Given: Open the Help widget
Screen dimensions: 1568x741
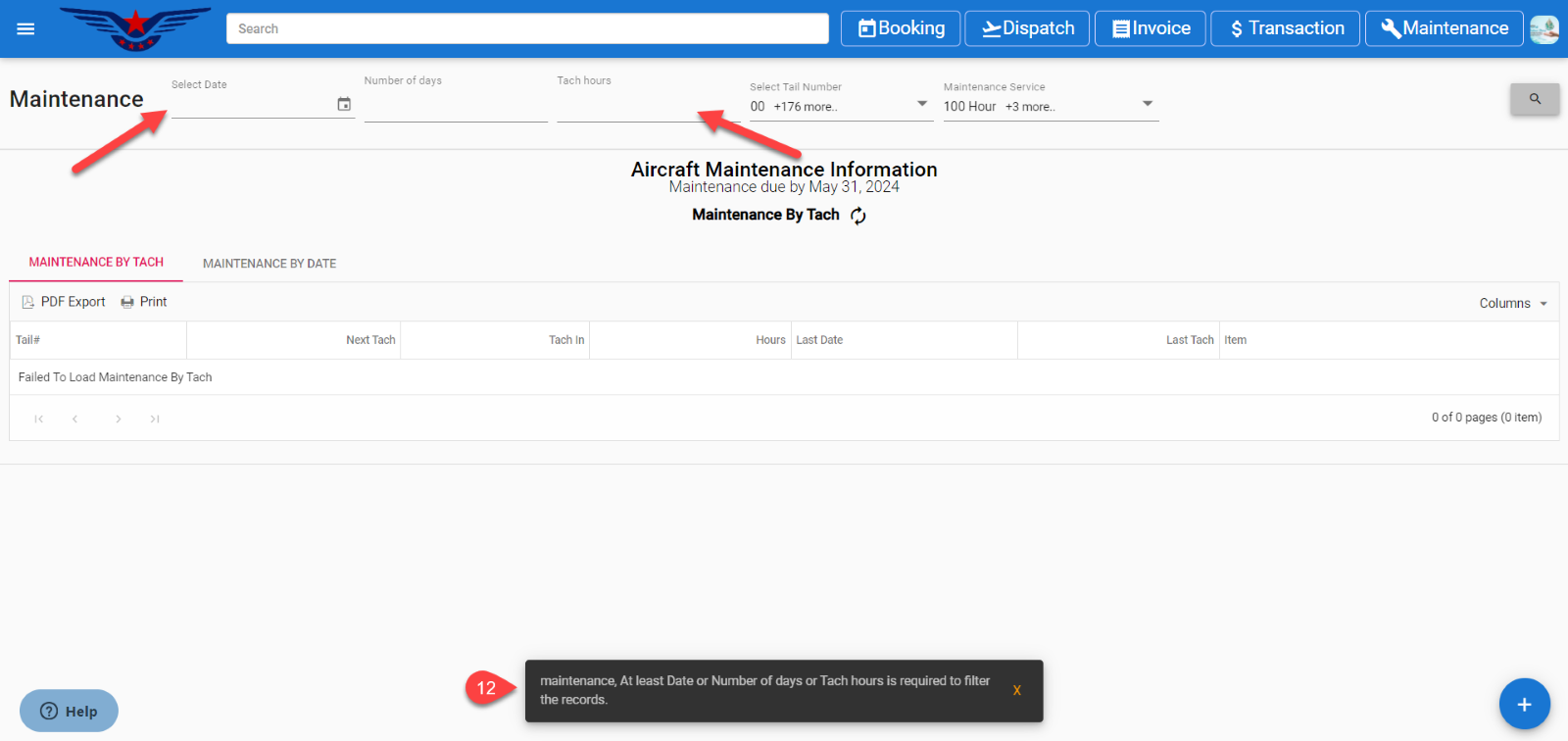Looking at the screenshot, I should click(x=69, y=711).
